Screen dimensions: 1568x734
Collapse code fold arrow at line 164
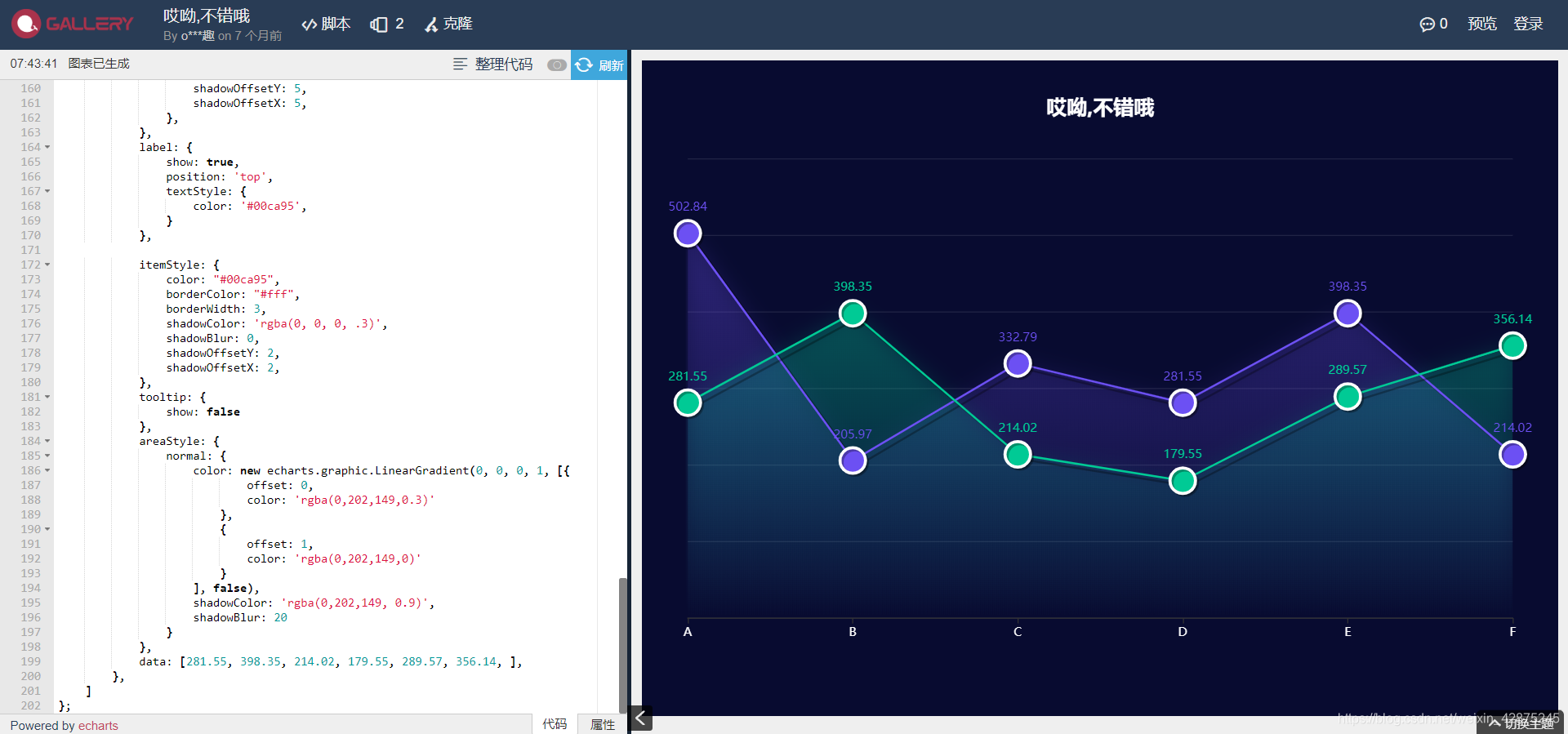click(47, 147)
